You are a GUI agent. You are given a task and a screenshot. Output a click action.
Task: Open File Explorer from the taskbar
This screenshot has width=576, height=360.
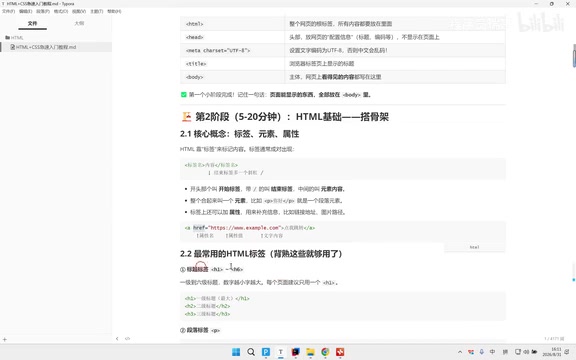point(310,352)
